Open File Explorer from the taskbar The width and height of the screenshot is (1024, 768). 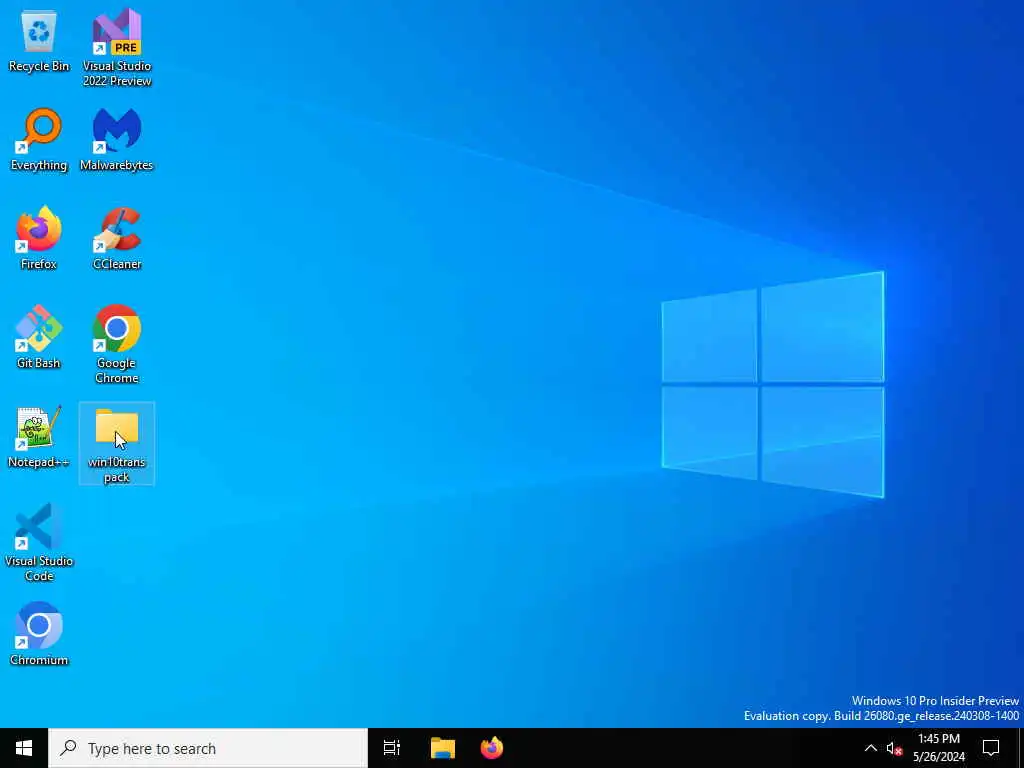[443, 748]
